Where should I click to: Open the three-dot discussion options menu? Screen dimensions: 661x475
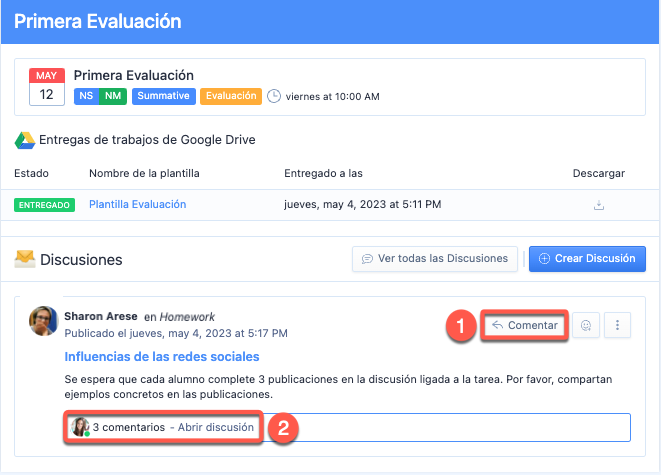(618, 325)
